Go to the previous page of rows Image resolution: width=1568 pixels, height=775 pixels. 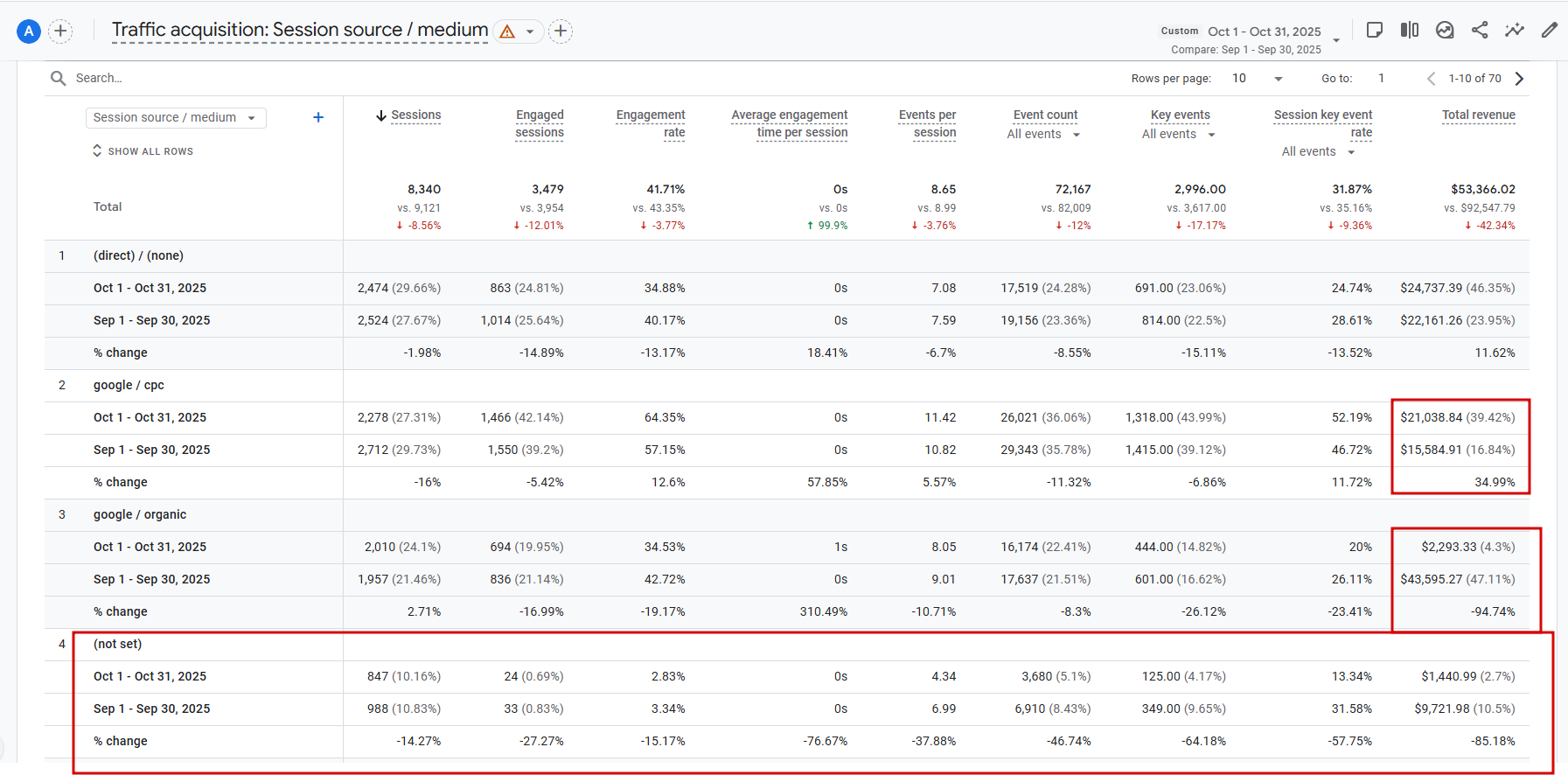tap(1432, 79)
